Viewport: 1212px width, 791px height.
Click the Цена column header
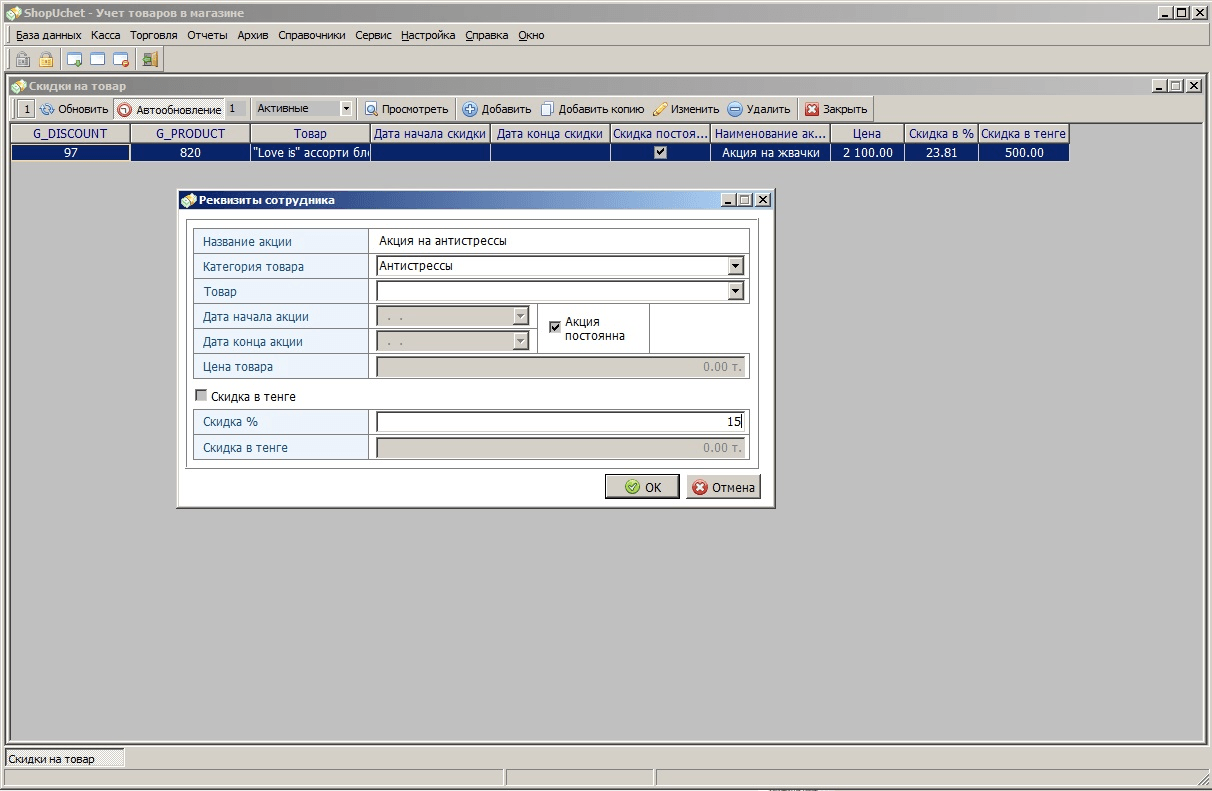tap(867, 133)
